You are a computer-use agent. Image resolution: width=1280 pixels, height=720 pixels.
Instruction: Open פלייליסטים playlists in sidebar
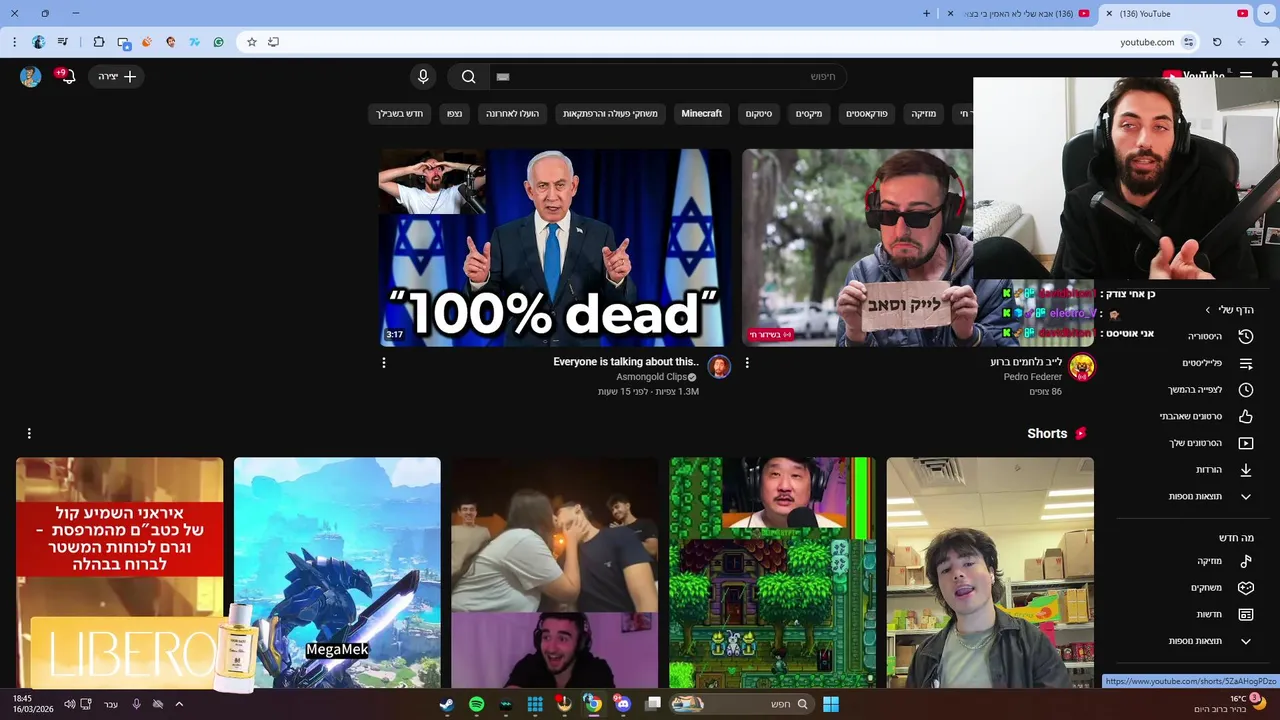click(1220, 363)
